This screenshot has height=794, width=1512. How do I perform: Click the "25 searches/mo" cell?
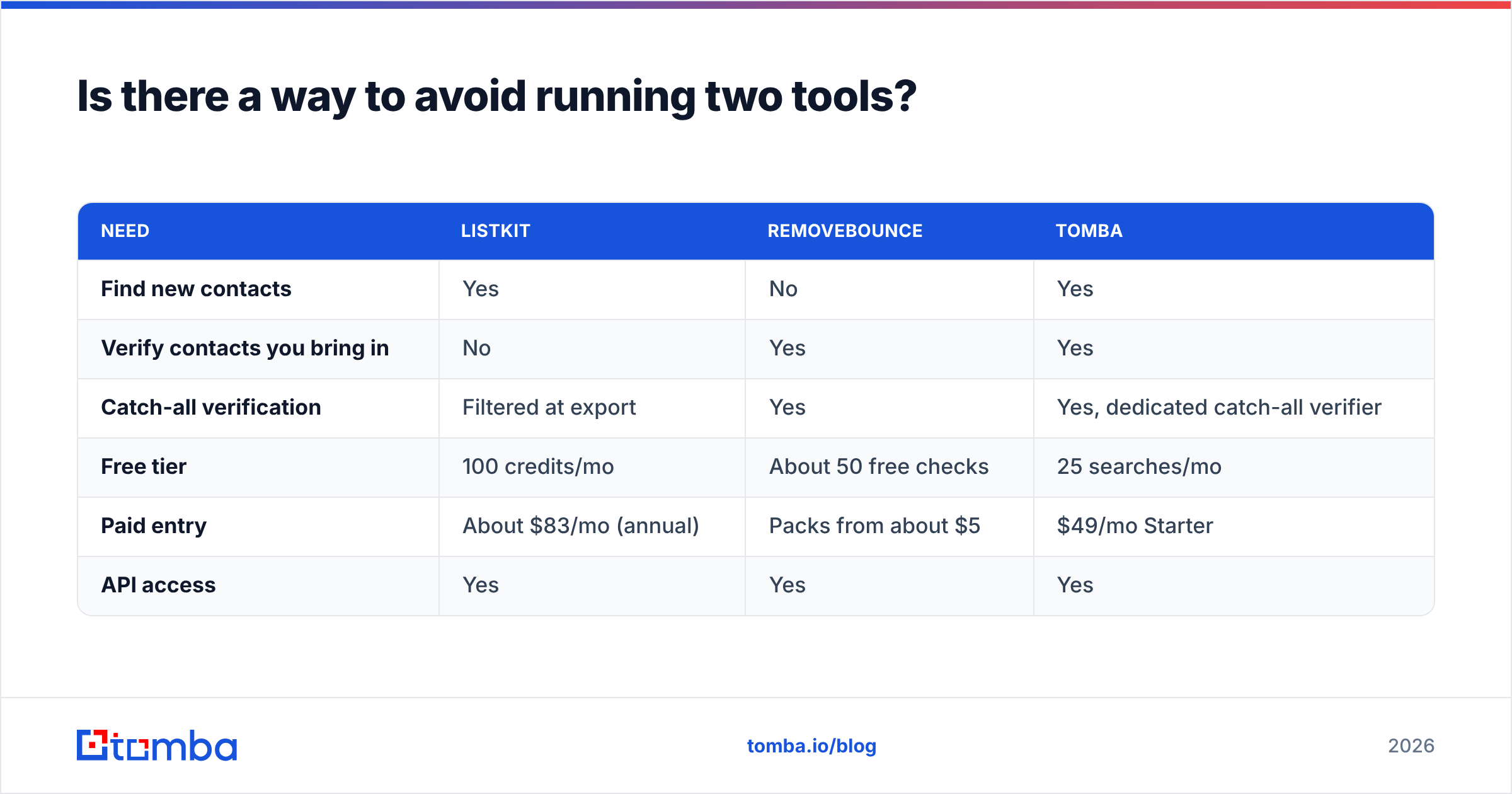coord(1139,466)
